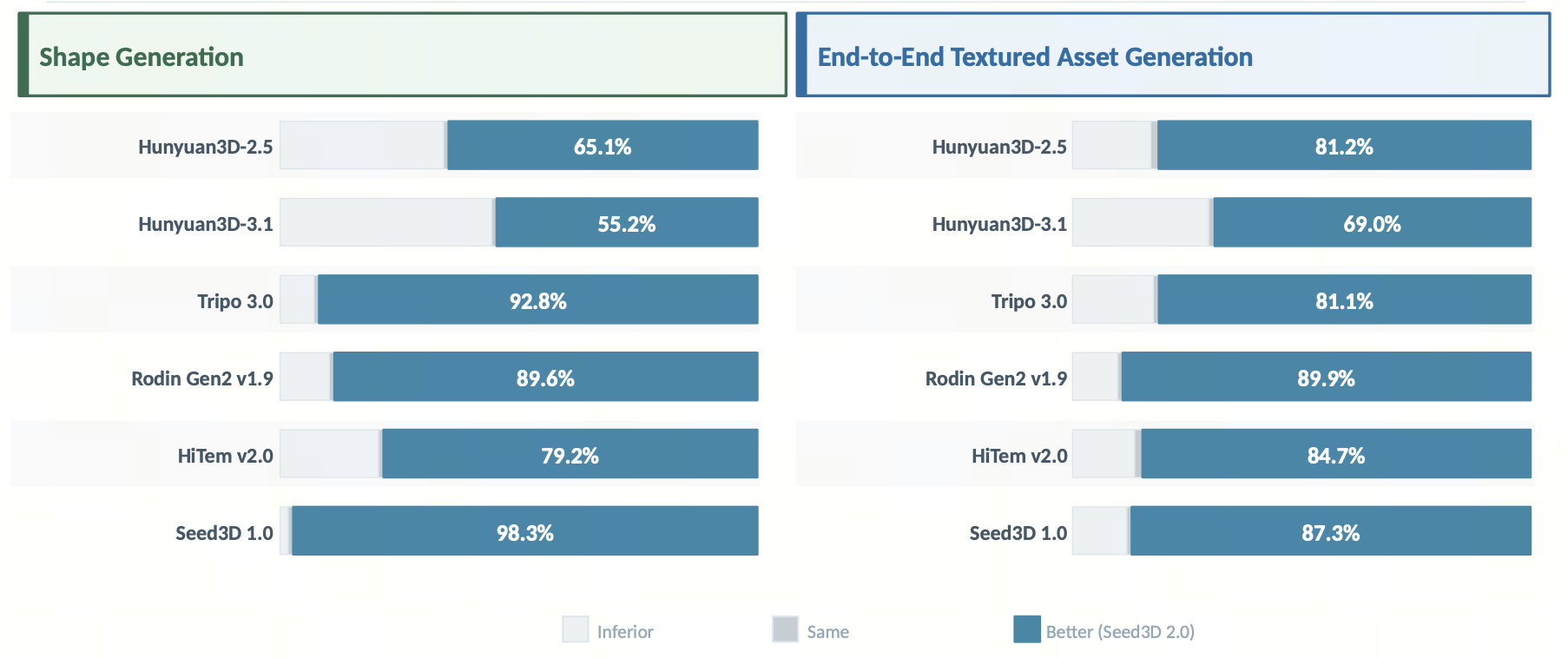Click the 92.8% Tripo 3.0 shape bar
Viewport: 1568px width, 658px height.
click(x=537, y=300)
